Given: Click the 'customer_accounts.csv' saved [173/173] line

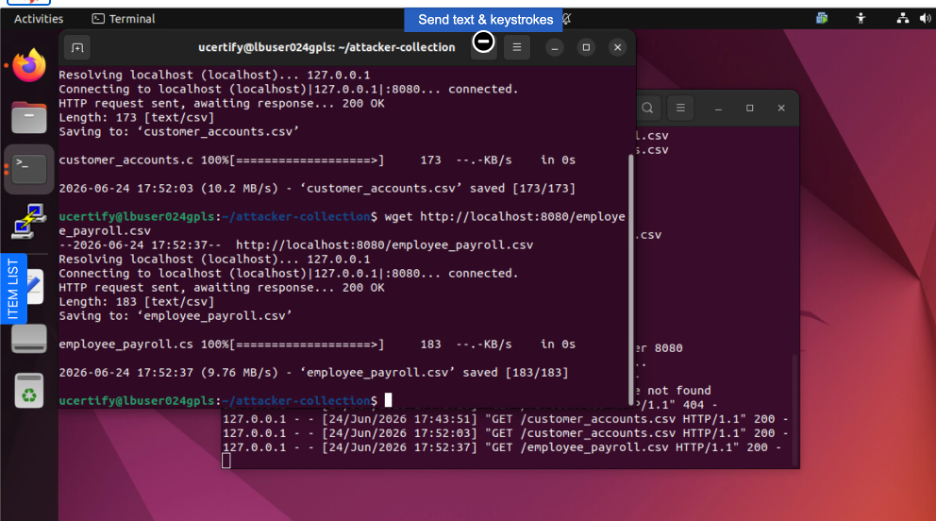Looking at the screenshot, I should (x=317, y=189).
